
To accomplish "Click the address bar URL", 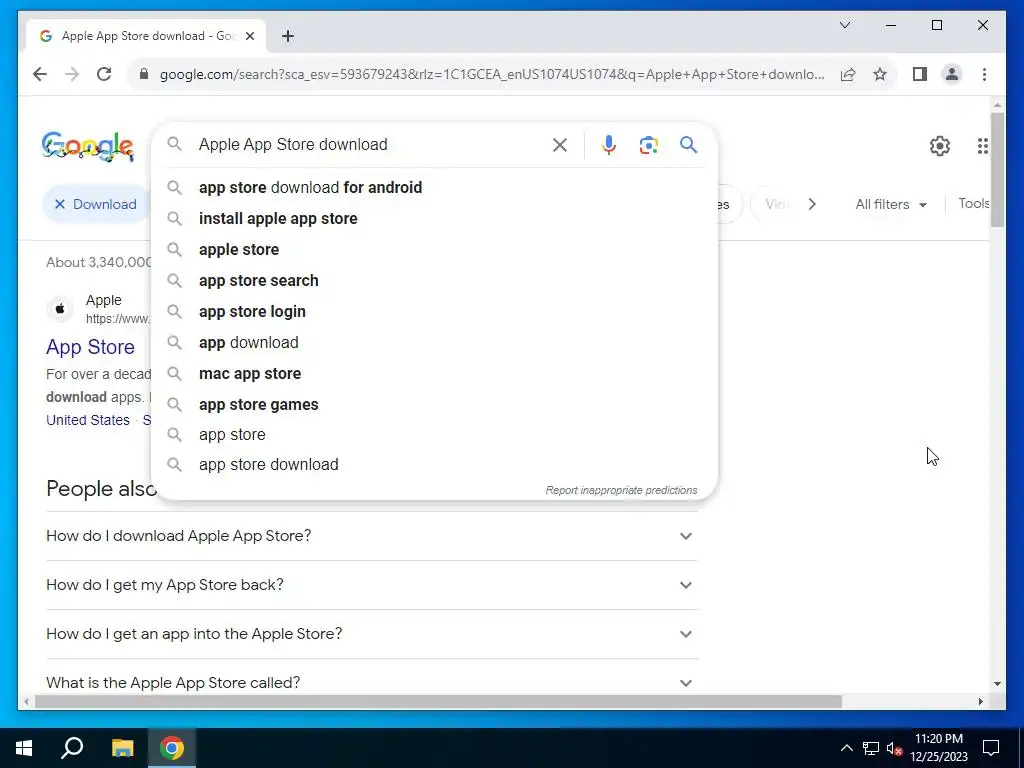I will click(491, 74).
